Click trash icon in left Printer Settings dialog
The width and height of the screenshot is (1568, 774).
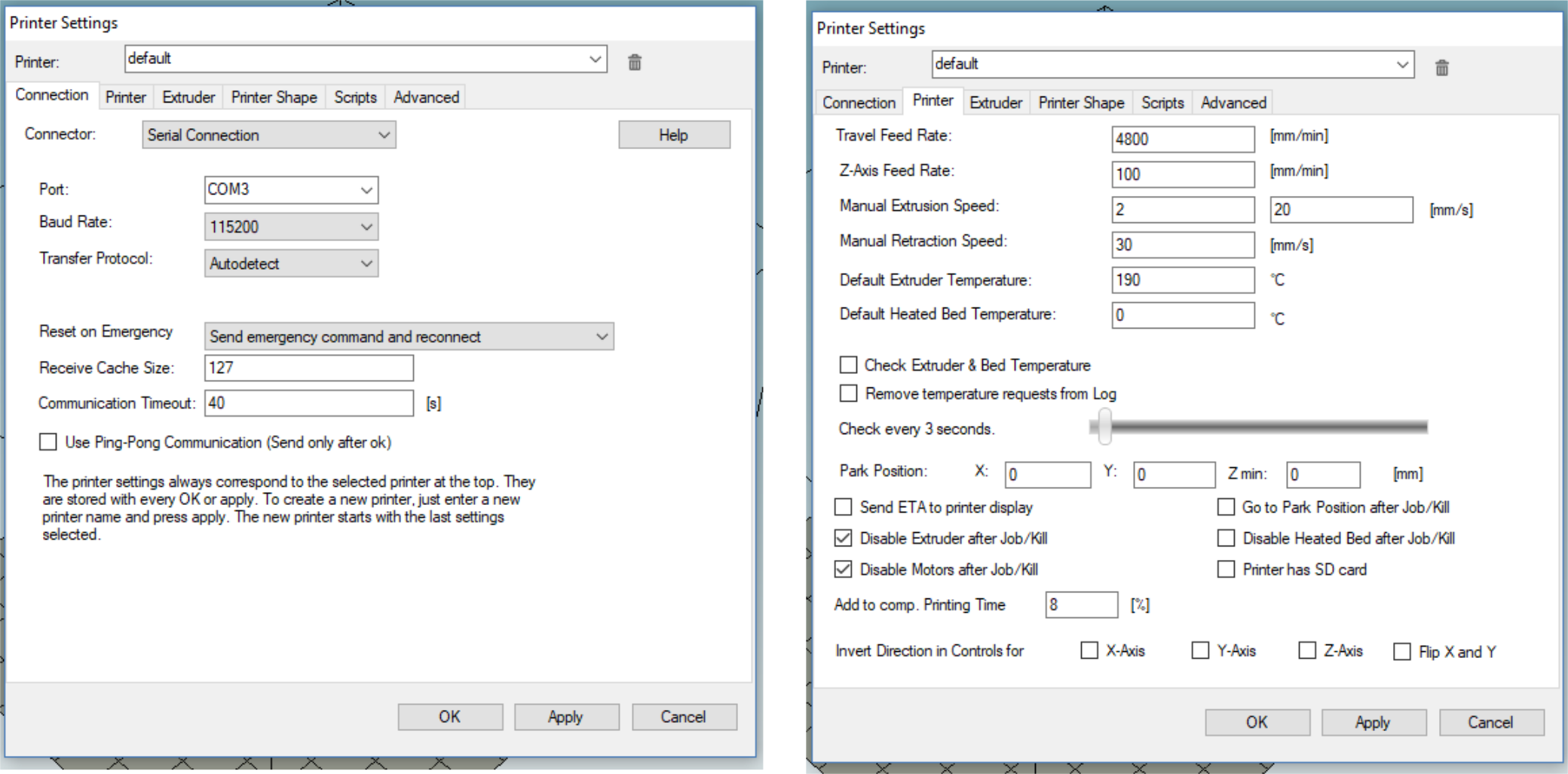635,62
